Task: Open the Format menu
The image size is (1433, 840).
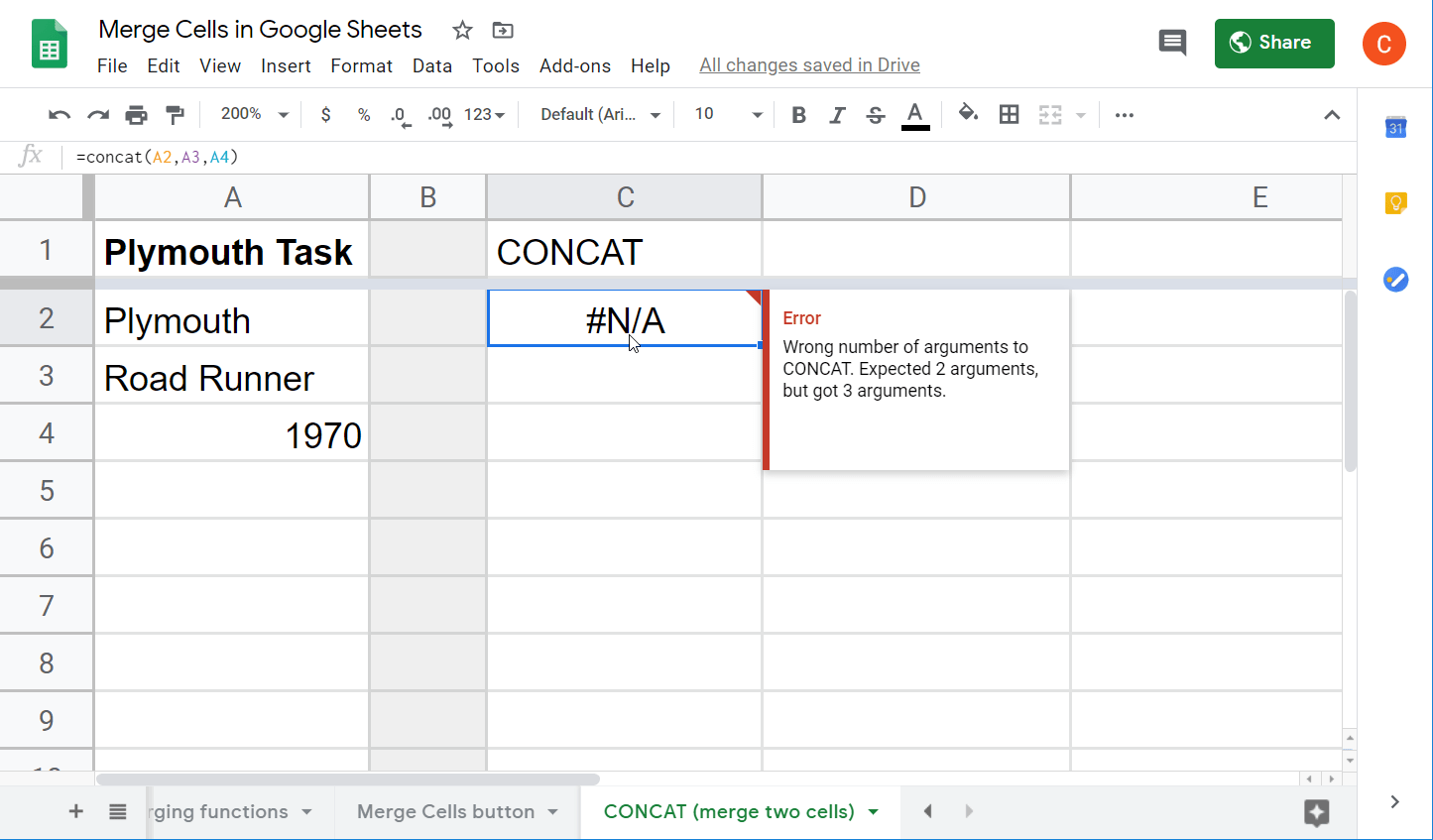Action: click(361, 65)
